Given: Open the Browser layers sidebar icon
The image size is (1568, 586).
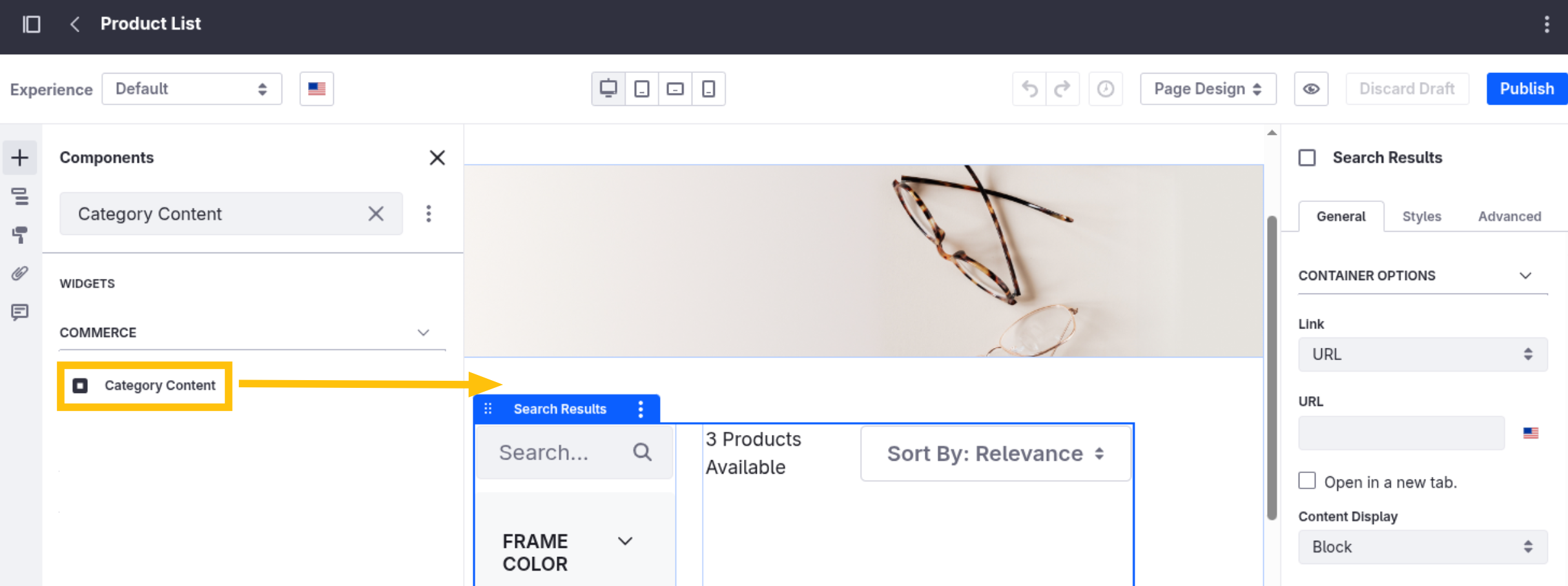Looking at the screenshot, I should tap(20, 196).
